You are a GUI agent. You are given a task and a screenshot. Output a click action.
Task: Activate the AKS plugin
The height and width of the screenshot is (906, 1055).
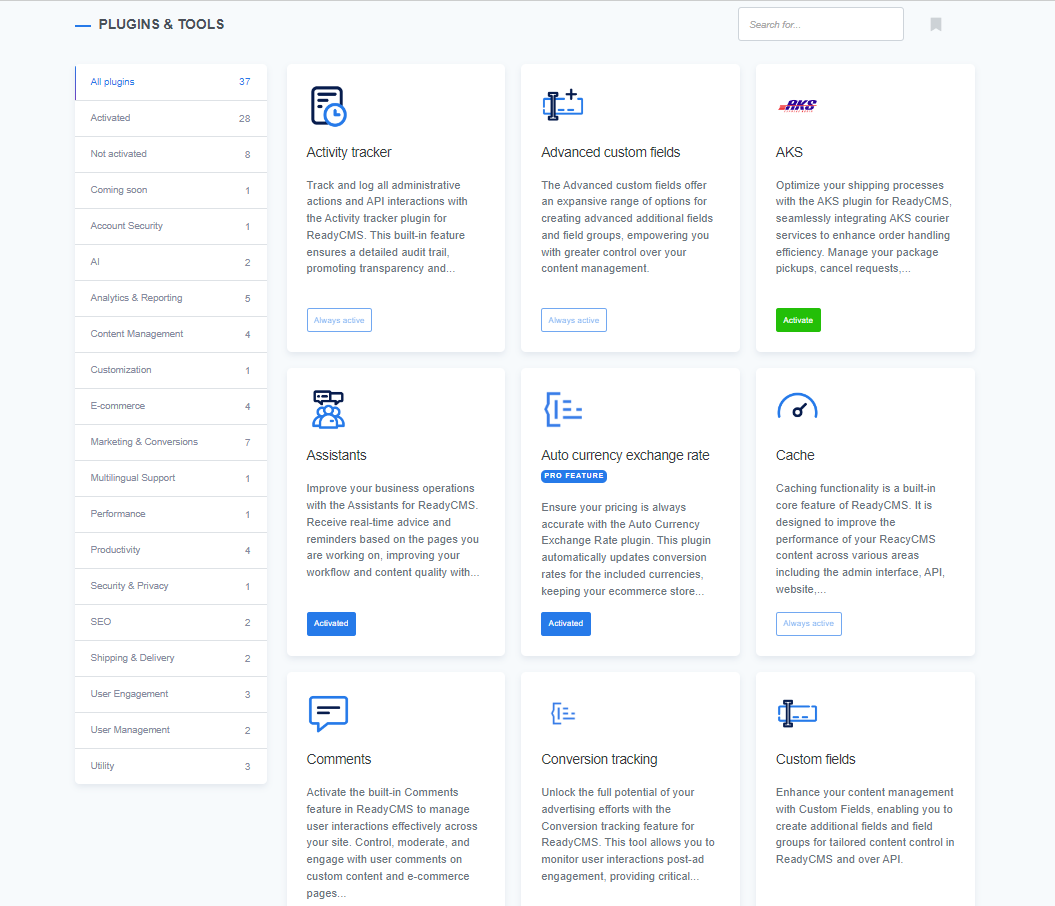[798, 320]
